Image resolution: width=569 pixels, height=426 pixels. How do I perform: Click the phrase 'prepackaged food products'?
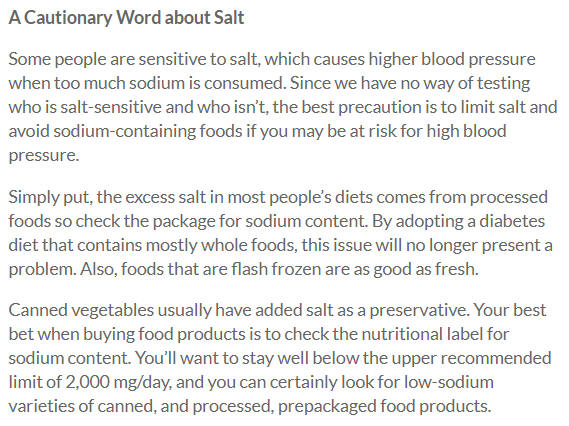[384, 406]
